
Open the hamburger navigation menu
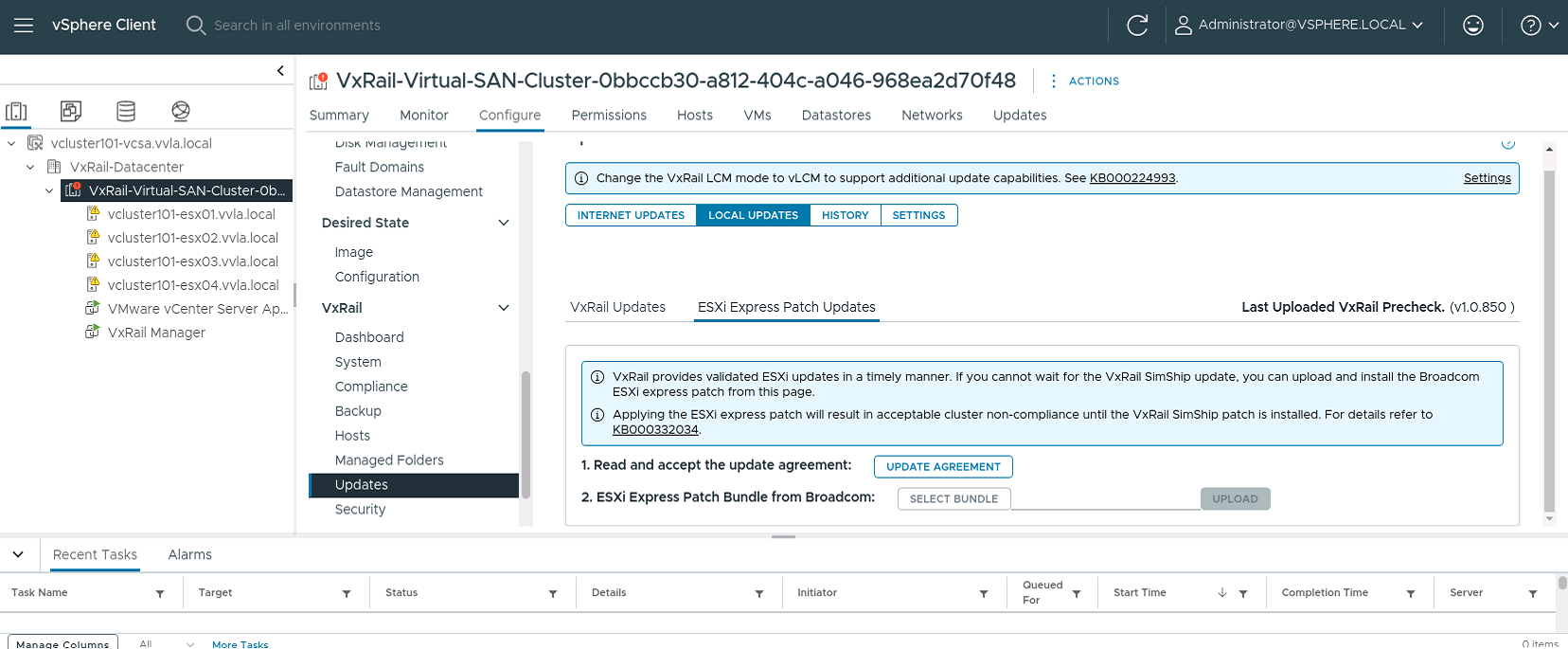(x=24, y=26)
